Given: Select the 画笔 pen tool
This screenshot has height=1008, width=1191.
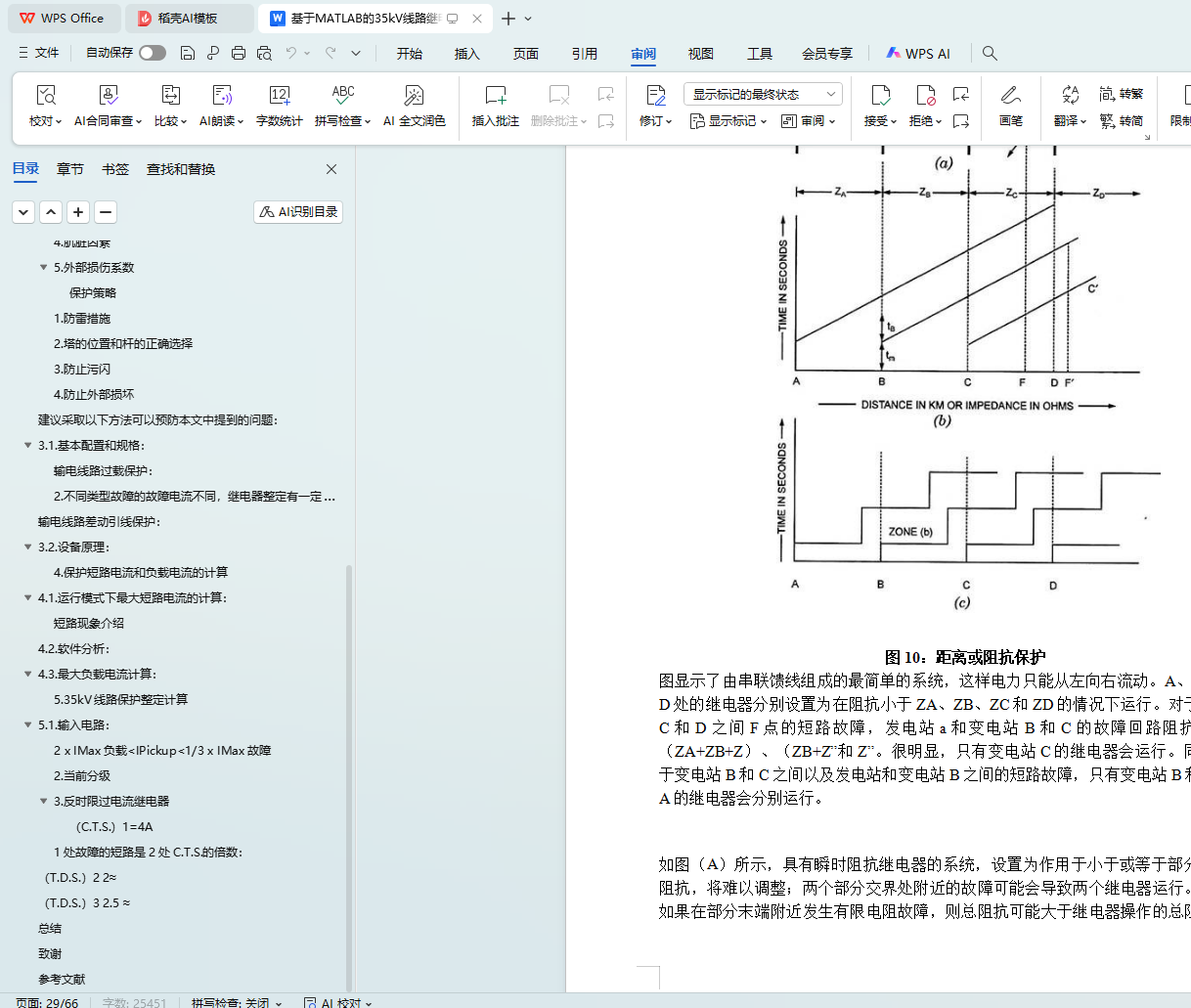Looking at the screenshot, I should click(1010, 96).
